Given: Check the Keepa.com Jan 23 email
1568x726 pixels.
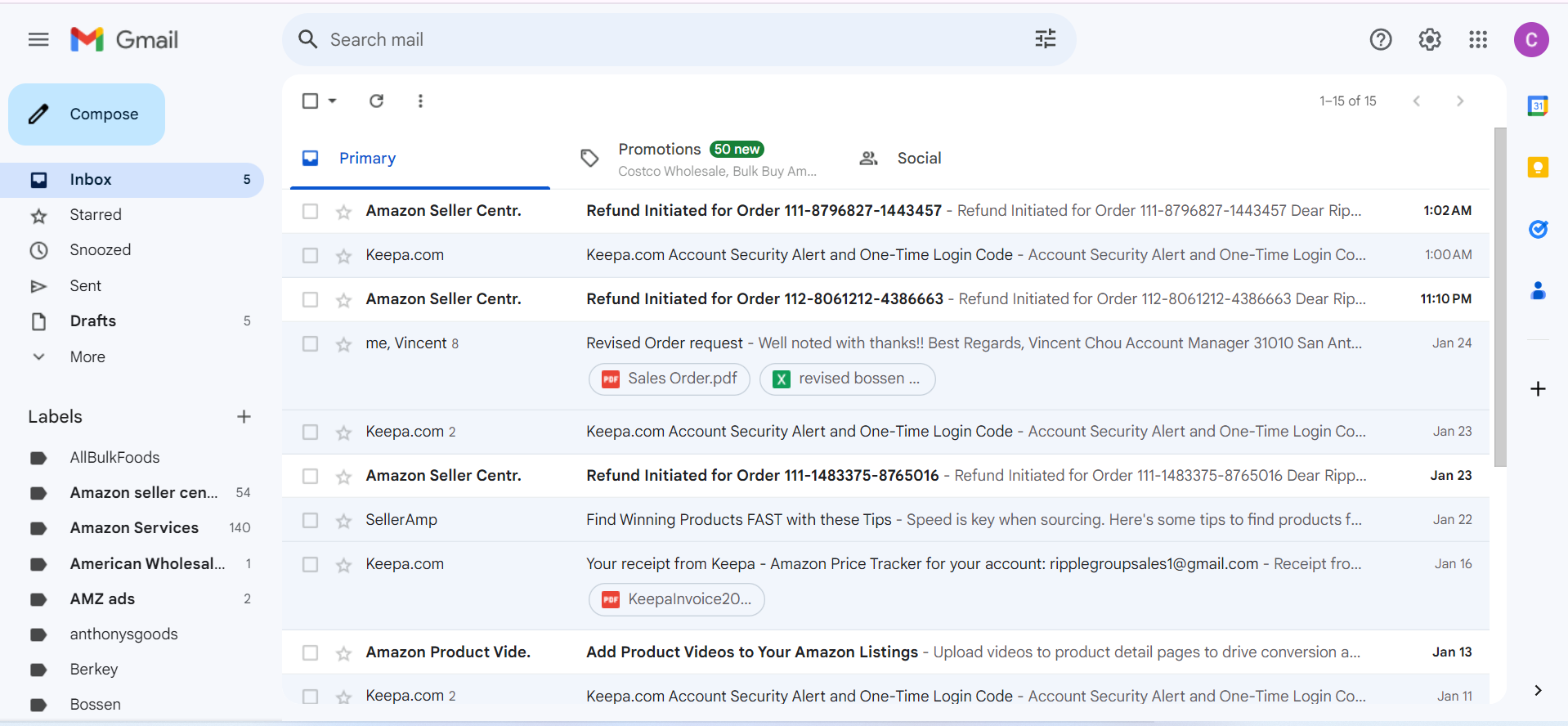Looking at the screenshot, I should click(310, 432).
